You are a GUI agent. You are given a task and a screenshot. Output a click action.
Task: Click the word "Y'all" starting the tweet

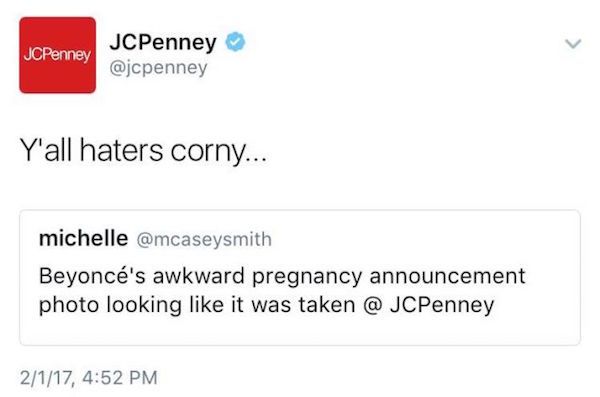coord(46,150)
